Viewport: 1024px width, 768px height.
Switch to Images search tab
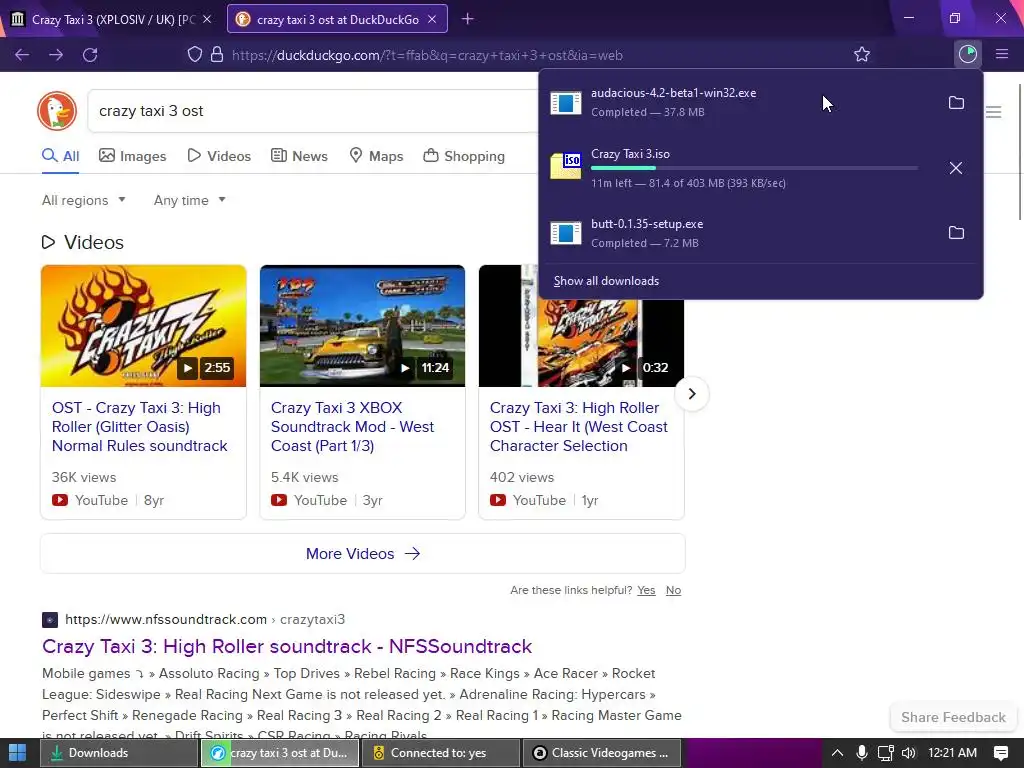pyautogui.click(x=133, y=156)
